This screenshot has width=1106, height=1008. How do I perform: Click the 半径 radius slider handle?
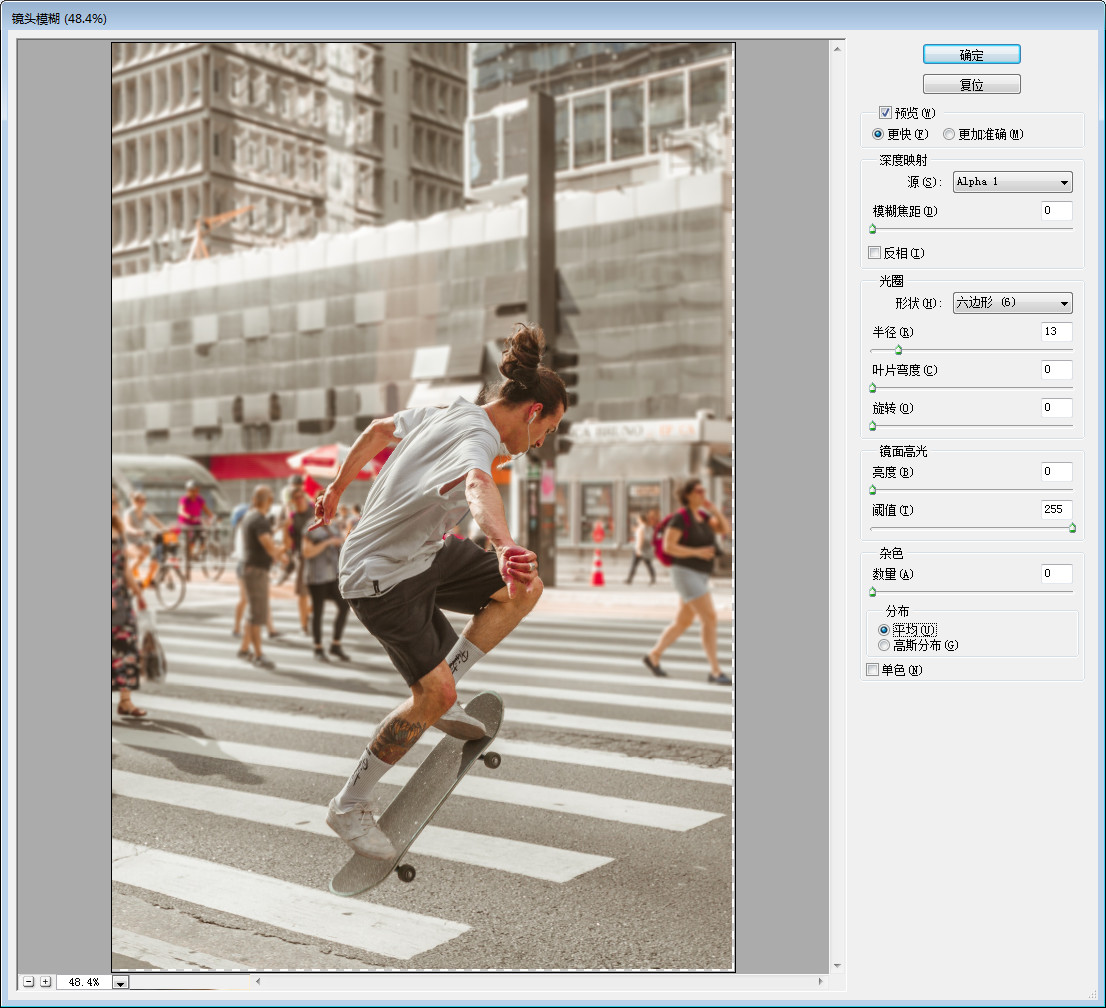pyautogui.click(x=898, y=350)
